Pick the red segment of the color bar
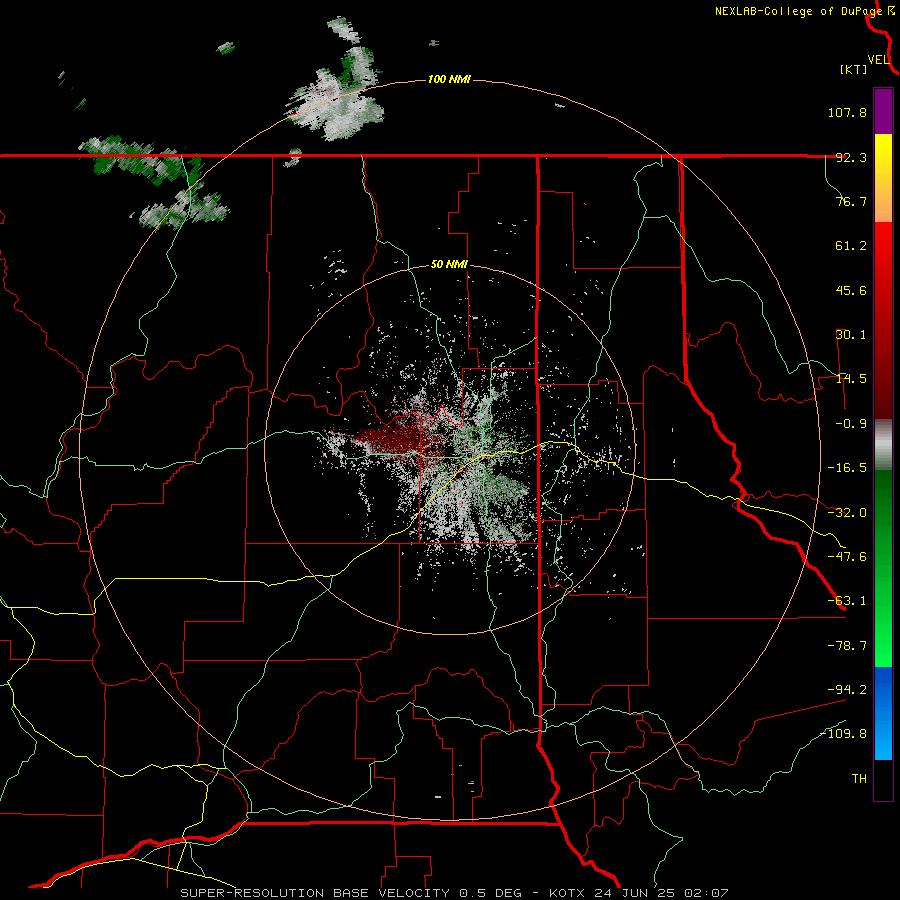 [x=883, y=320]
